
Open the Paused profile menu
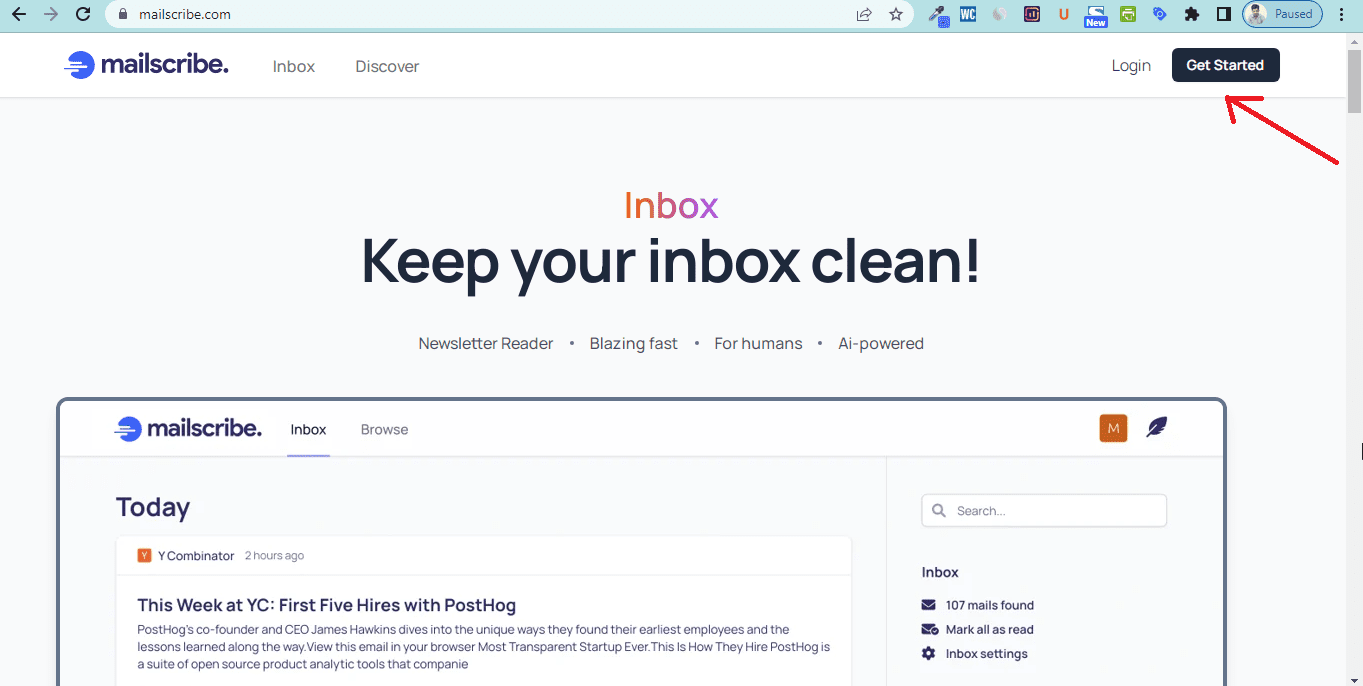(1282, 14)
